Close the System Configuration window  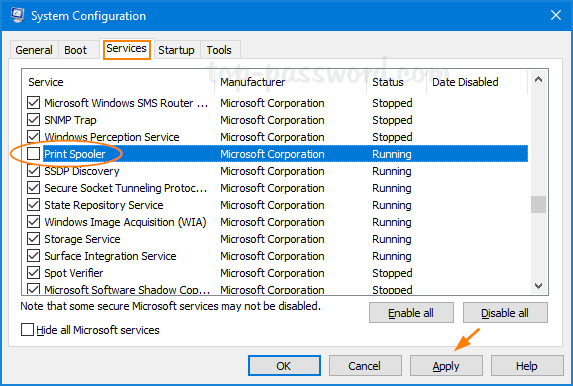tap(556, 15)
